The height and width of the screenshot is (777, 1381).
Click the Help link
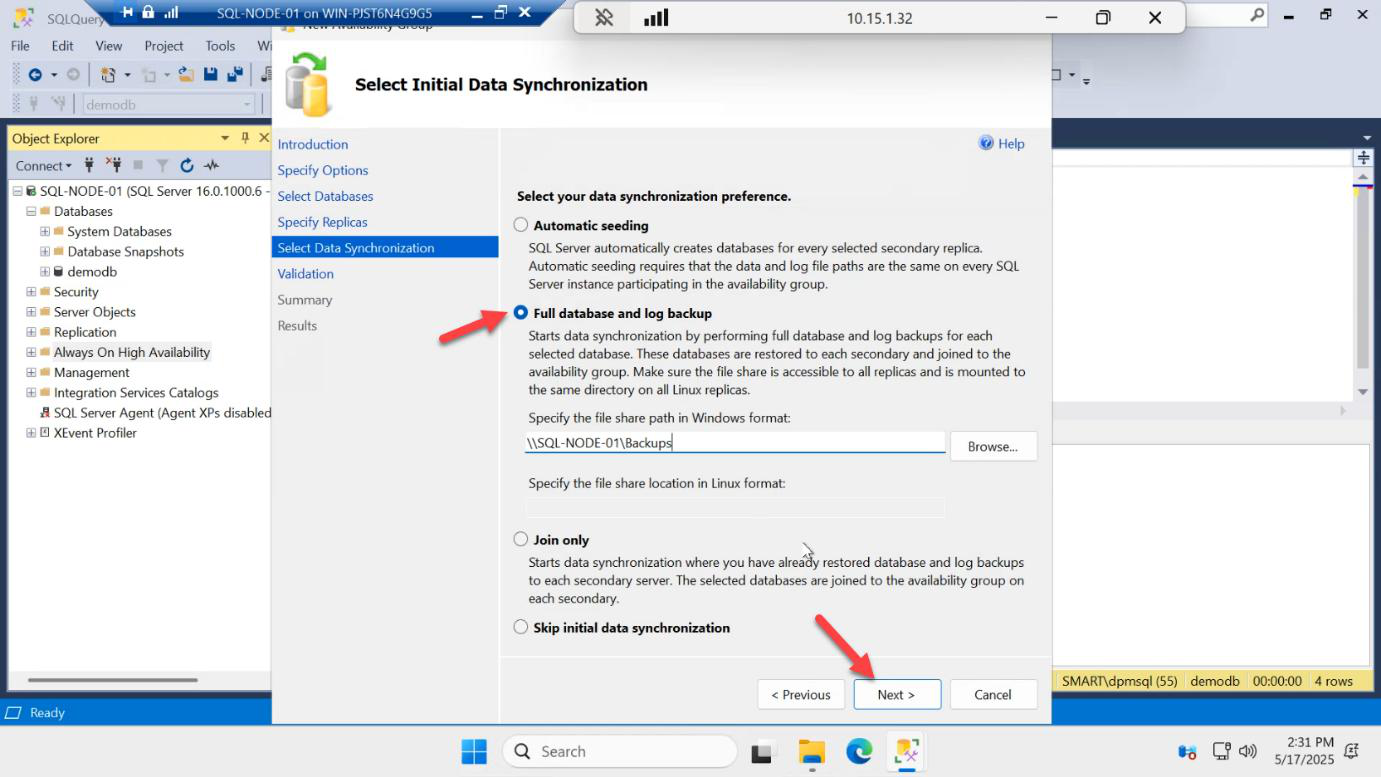(1011, 143)
